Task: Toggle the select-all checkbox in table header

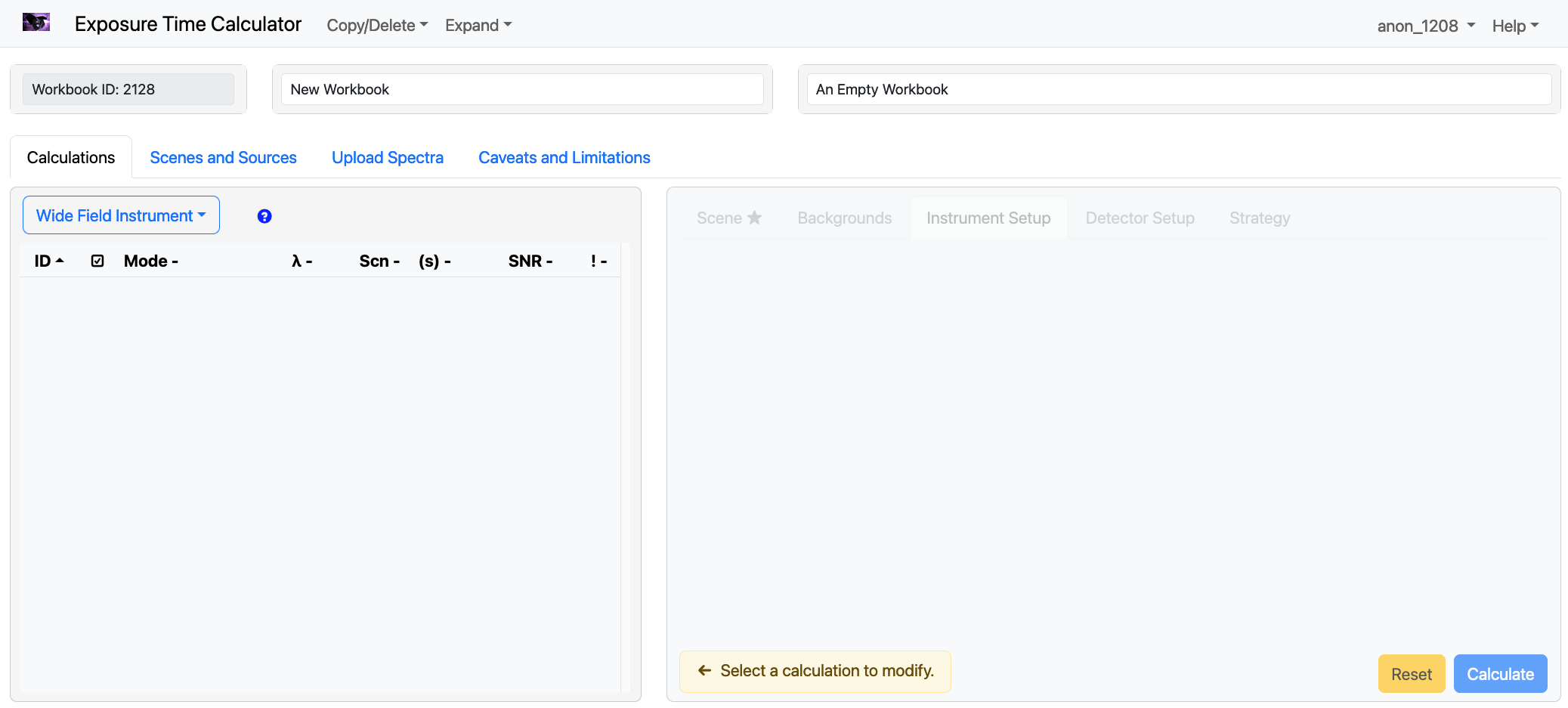Action: (97, 261)
